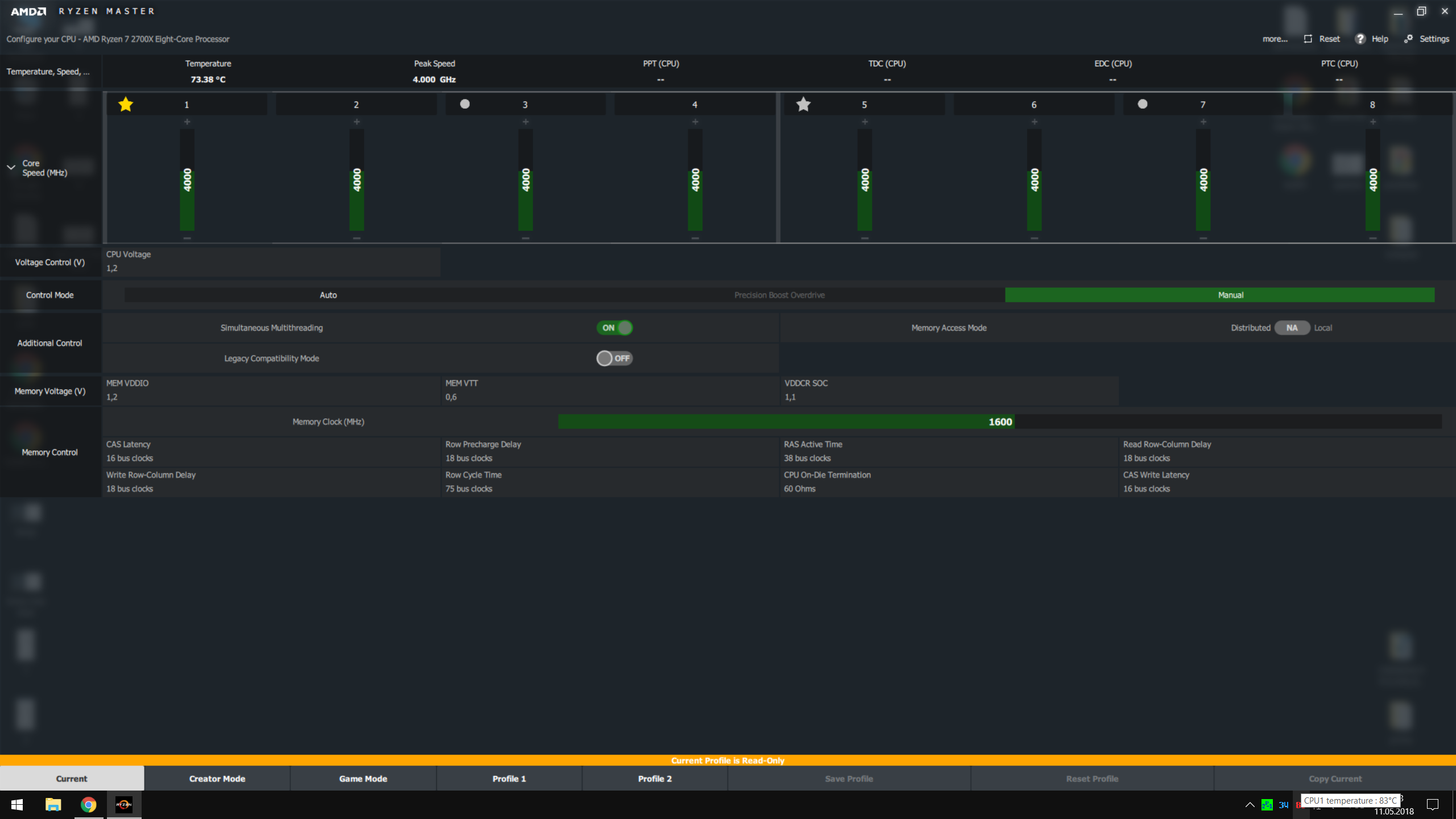Increase core 2 speed with plus

(357, 122)
